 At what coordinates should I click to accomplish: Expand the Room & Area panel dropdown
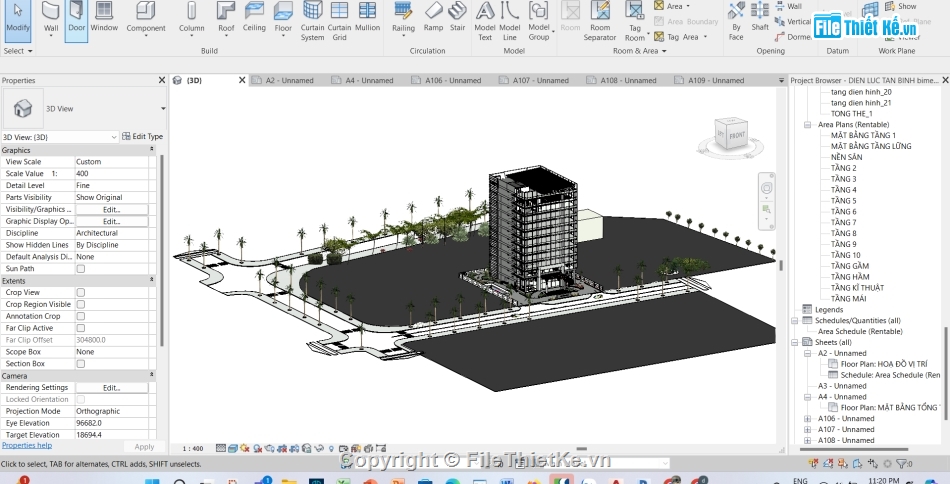pos(639,51)
